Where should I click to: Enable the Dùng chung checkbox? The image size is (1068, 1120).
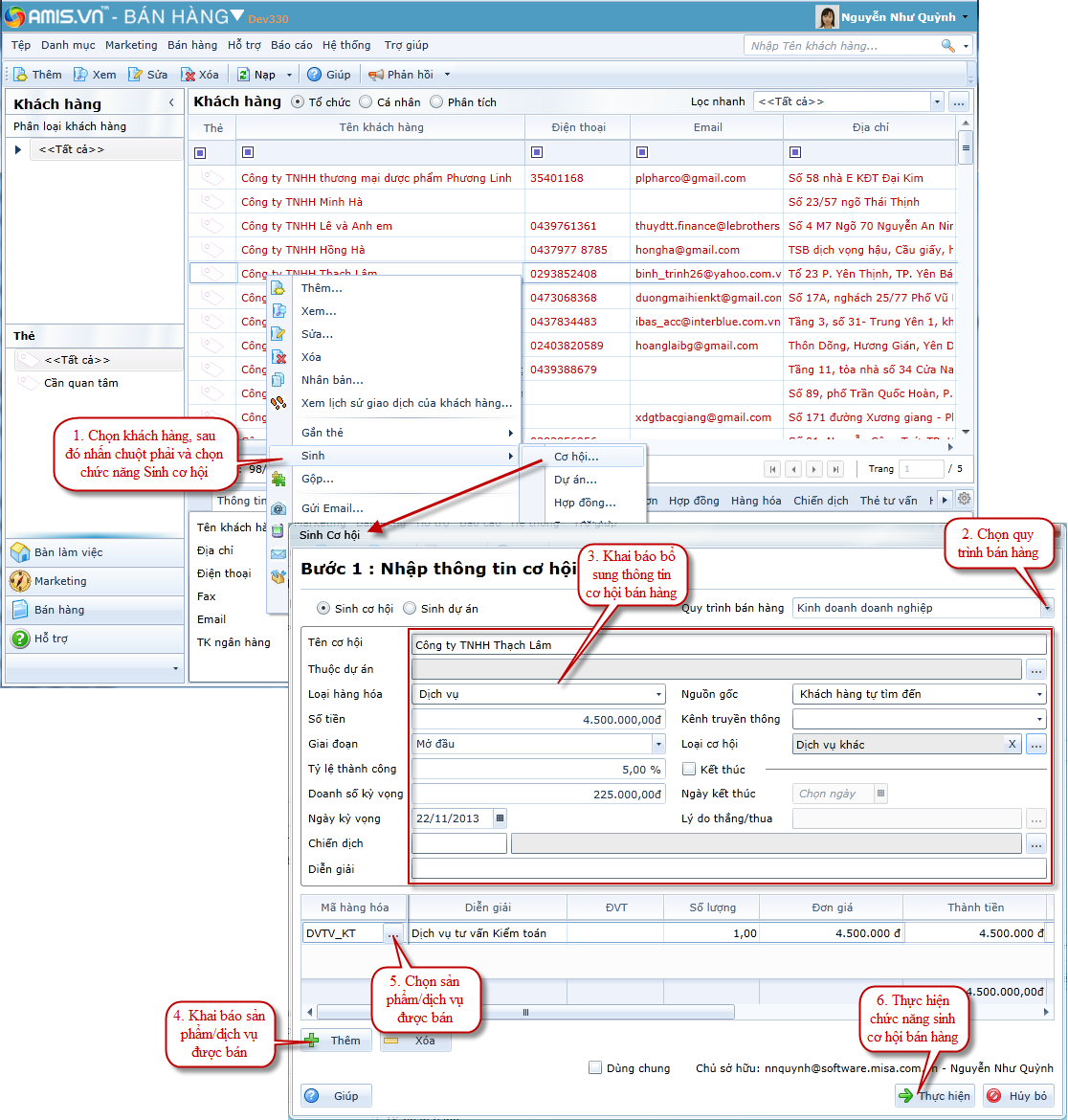pos(595,1067)
